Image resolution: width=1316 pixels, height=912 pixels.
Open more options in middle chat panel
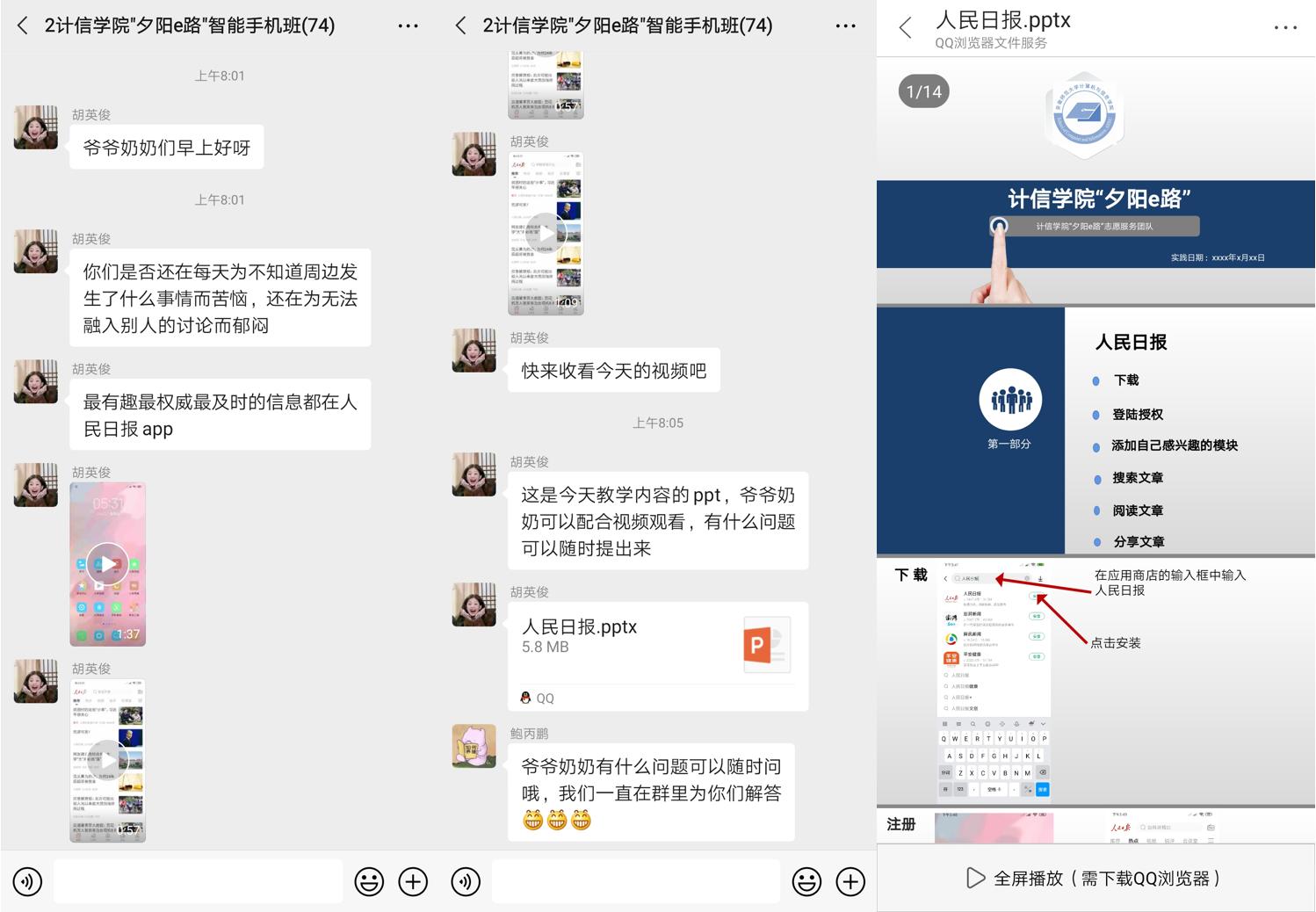point(845,26)
